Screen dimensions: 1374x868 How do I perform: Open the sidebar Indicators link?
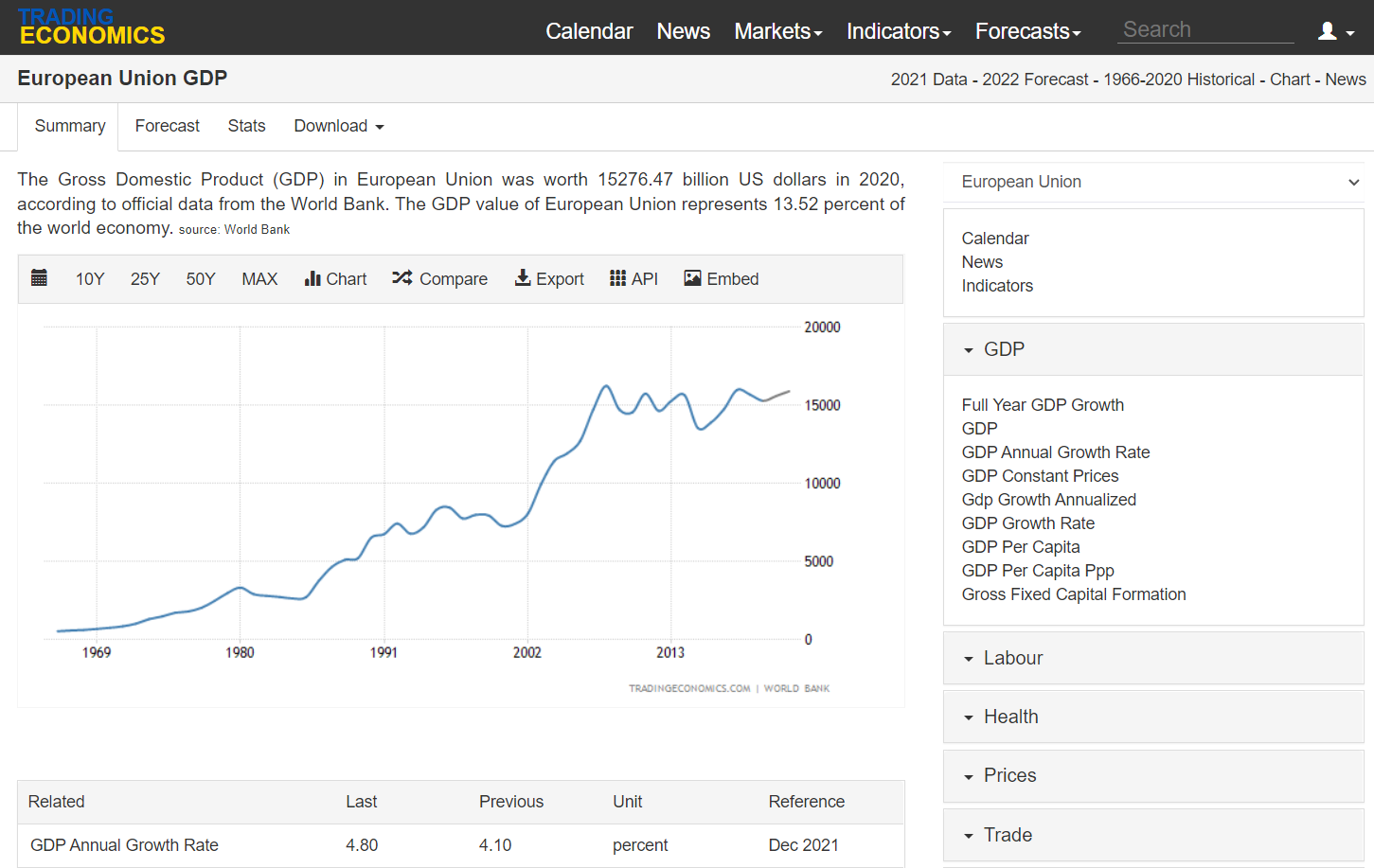(997, 286)
